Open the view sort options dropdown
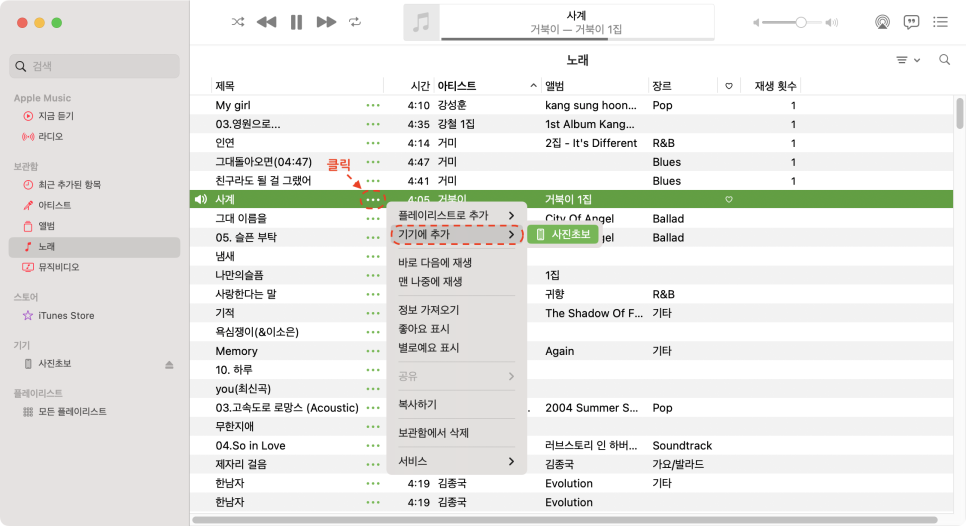966x526 pixels. (907, 60)
